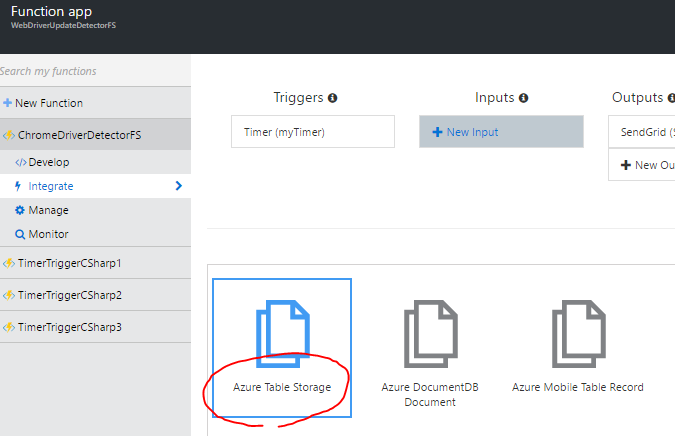The image size is (675, 436).
Task: Click the plus icon beside New Function
Action: coord(7,103)
